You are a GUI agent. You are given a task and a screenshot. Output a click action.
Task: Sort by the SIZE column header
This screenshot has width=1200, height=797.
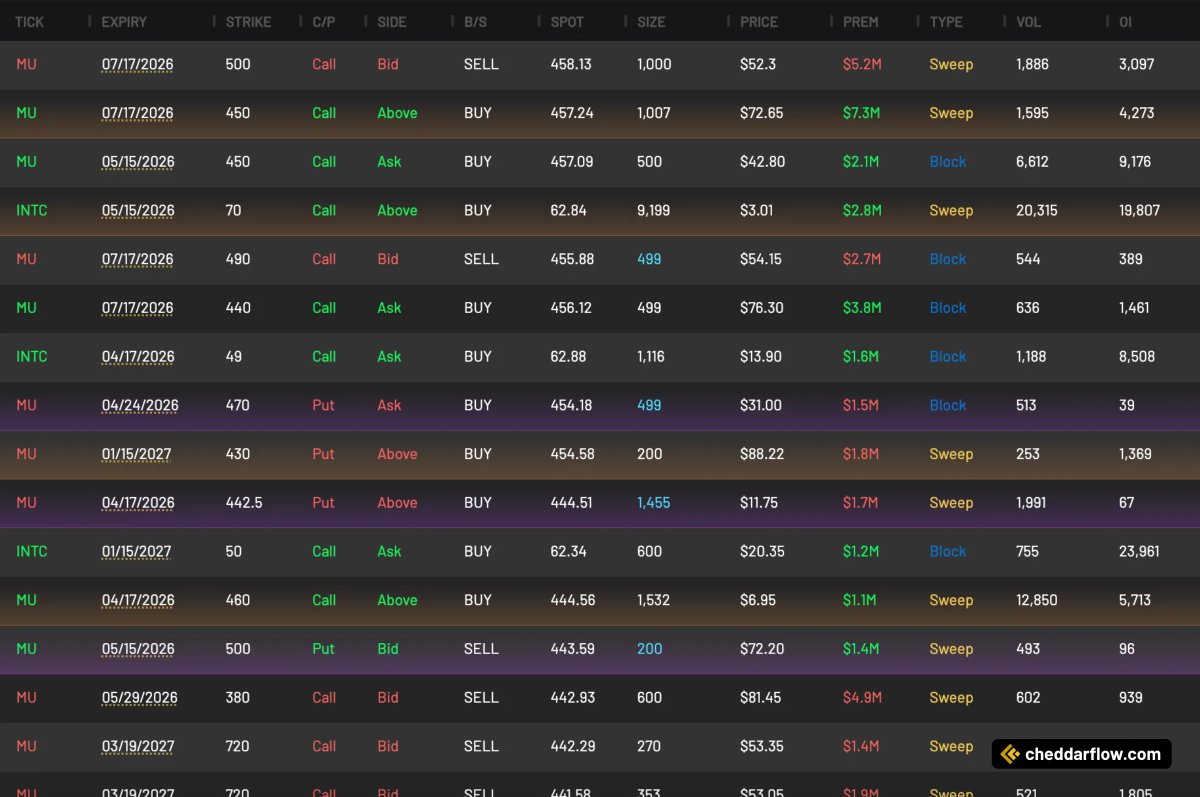tap(651, 22)
